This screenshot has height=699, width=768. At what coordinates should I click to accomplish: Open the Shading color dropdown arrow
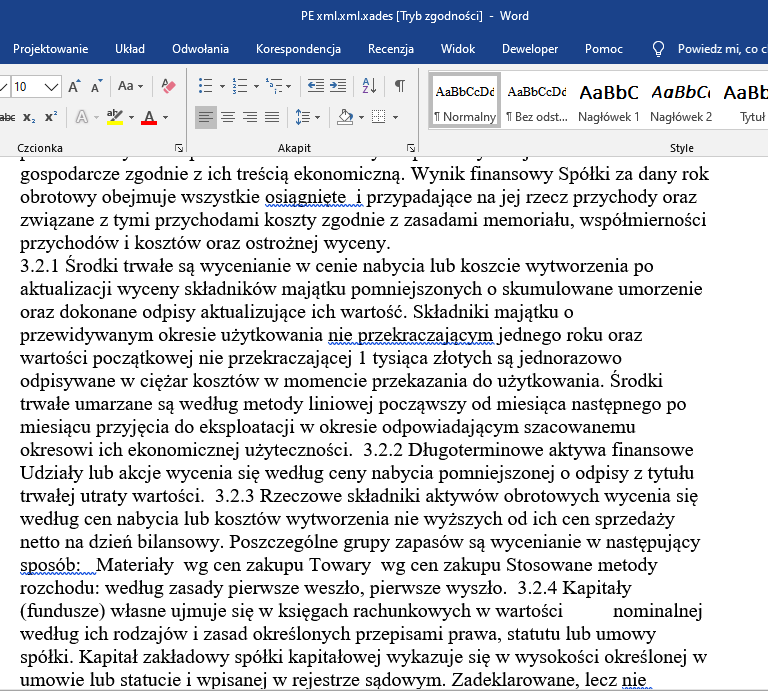pos(361,118)
